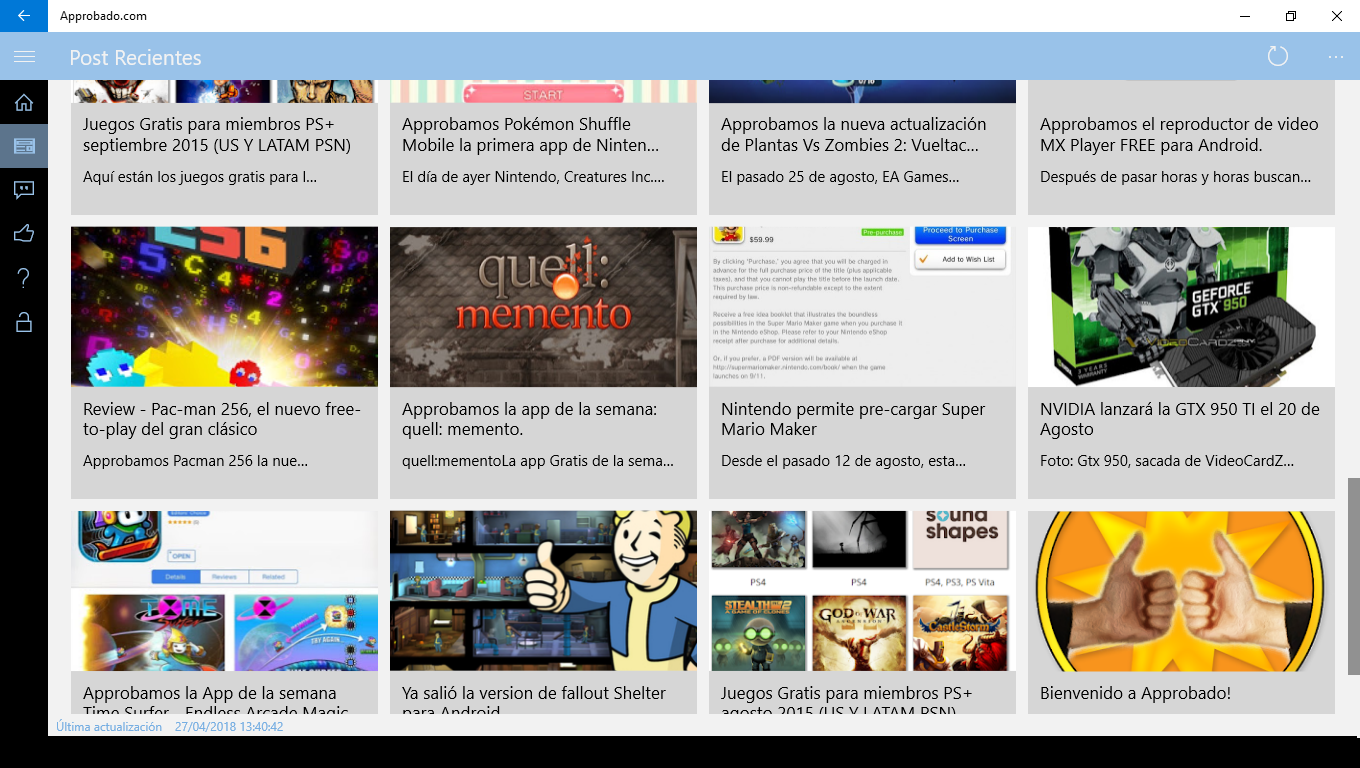
Task: Click the thumbs-up like sidebar icon
Action: pos(24,234)
